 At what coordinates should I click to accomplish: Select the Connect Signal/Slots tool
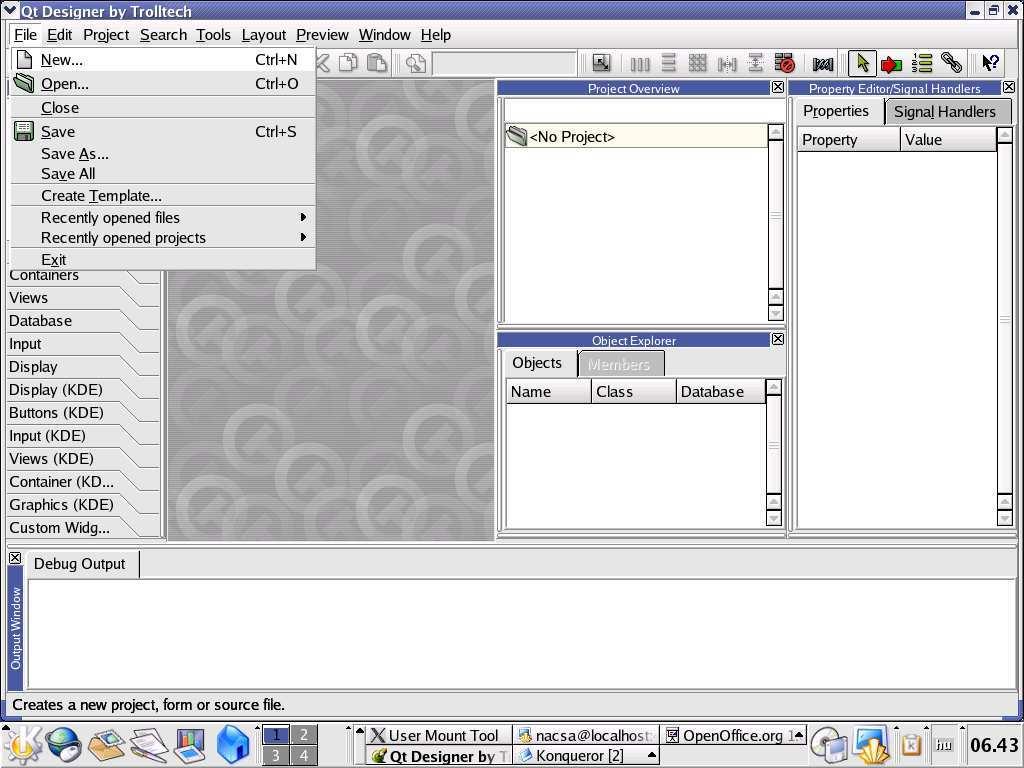tap(891, 64)
